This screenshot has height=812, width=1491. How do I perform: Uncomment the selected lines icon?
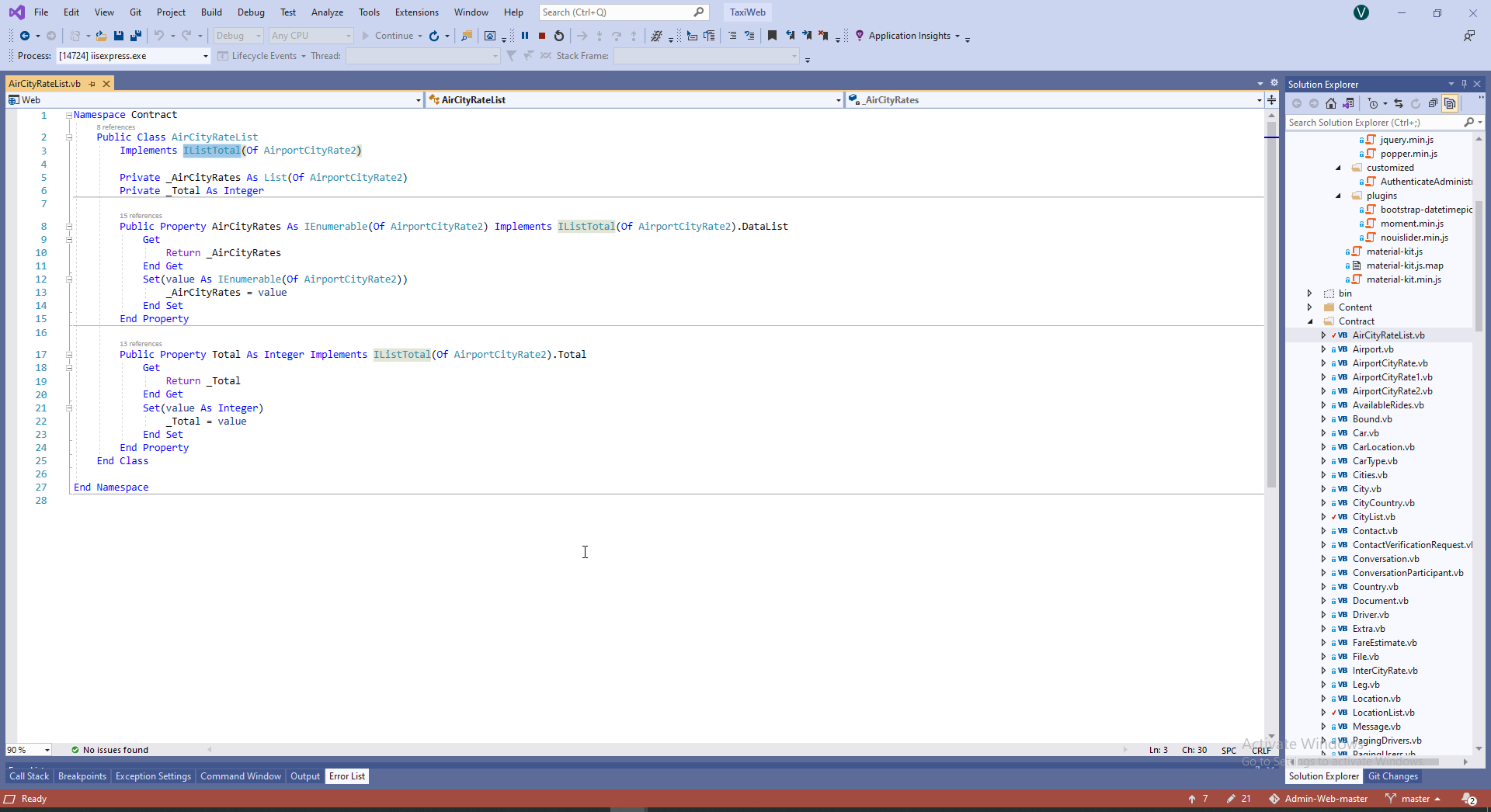749,36
